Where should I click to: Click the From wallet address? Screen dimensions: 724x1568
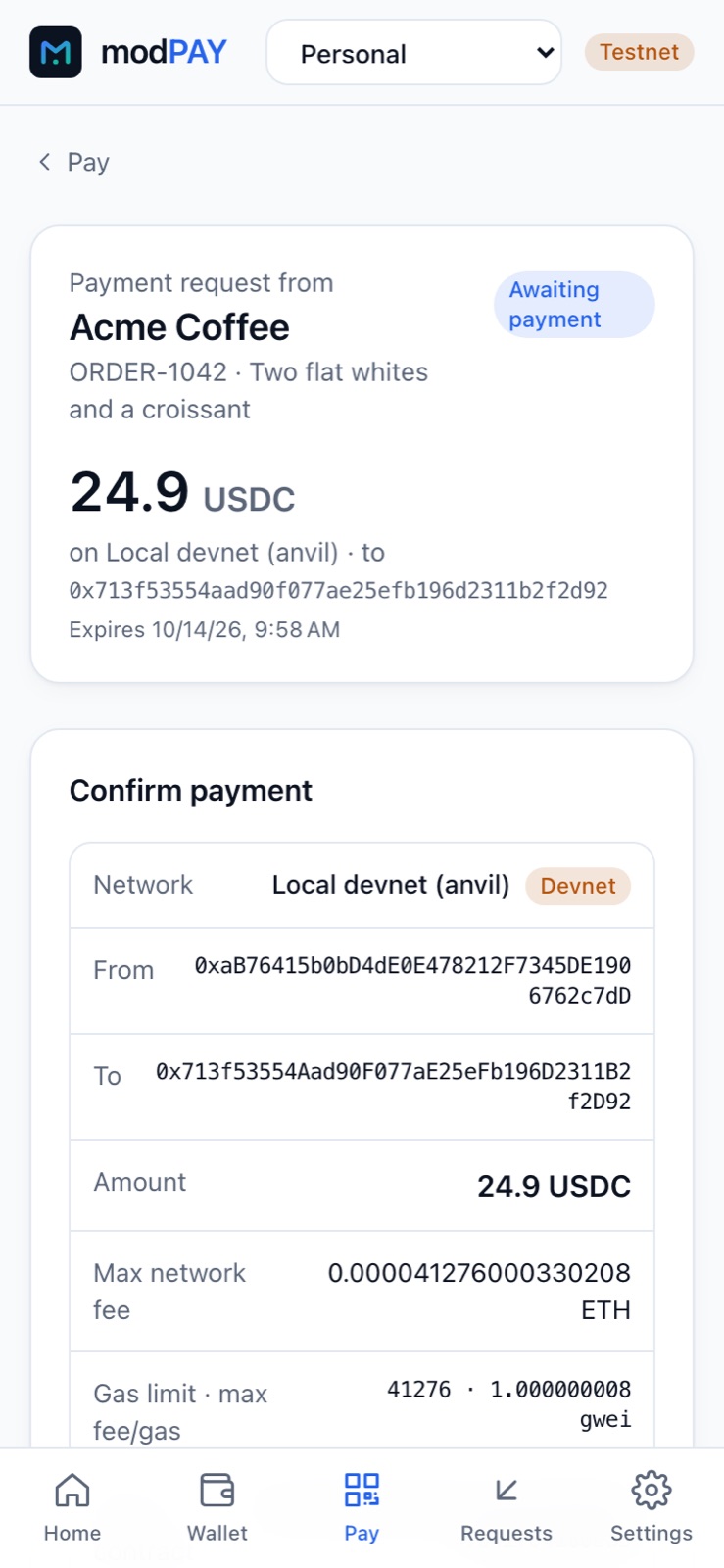tap(412, 981)
